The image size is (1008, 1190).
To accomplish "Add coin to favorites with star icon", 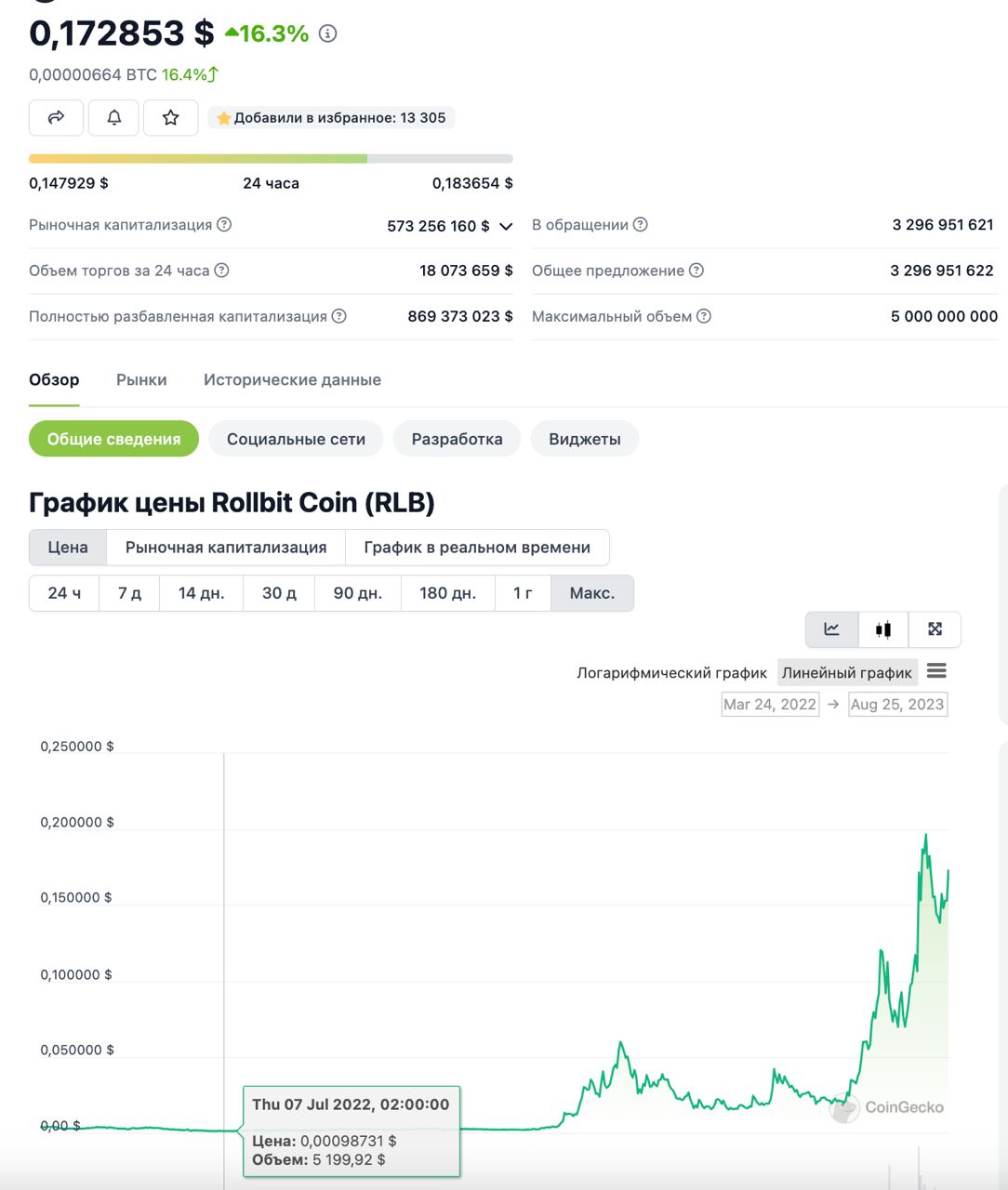I will pos(171,118).
